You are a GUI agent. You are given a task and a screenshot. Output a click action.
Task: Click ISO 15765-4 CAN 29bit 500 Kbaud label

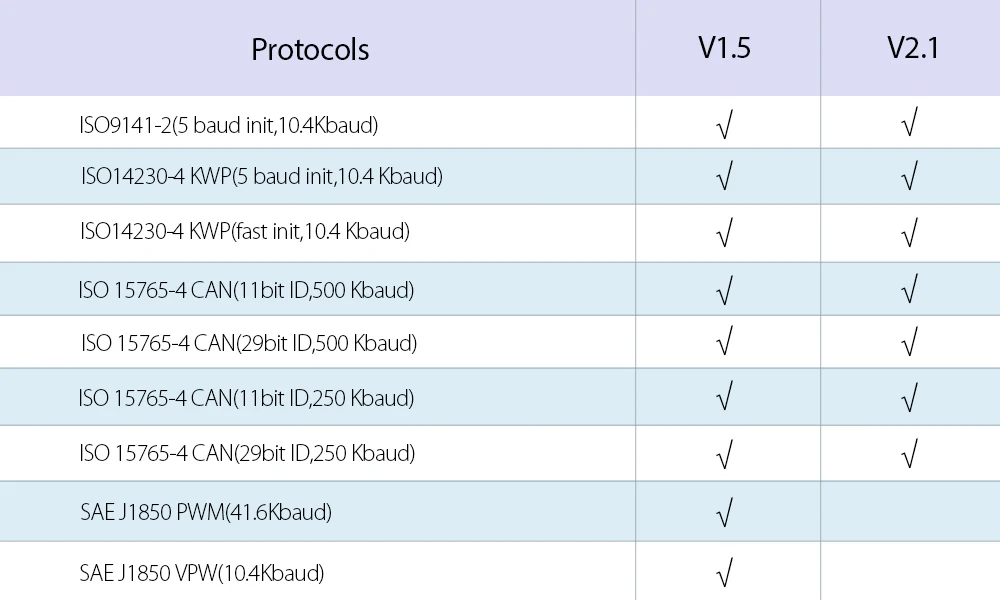(x=248, y=343)
